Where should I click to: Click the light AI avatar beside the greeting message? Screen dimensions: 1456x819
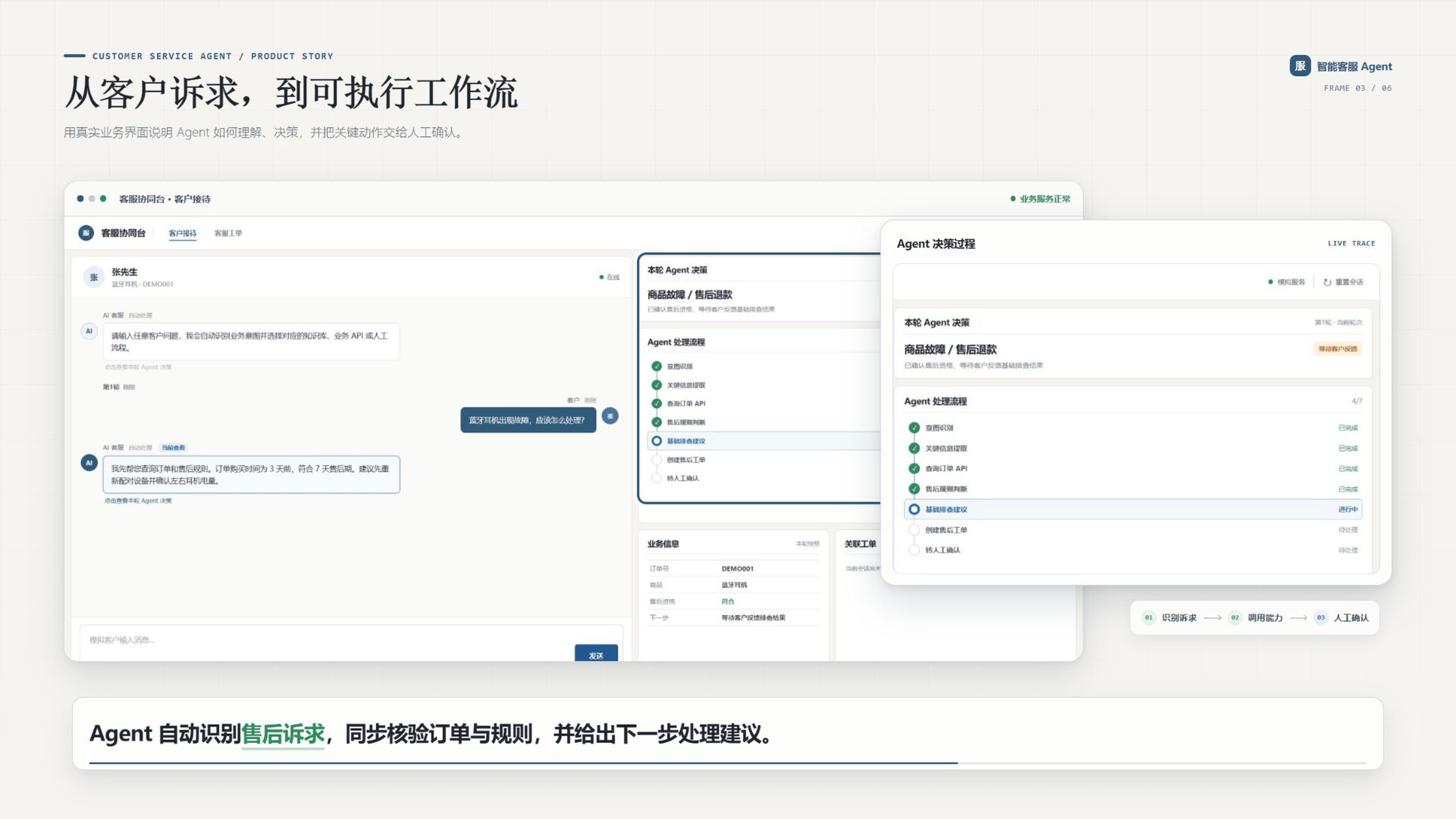click(x=89, y=331)
